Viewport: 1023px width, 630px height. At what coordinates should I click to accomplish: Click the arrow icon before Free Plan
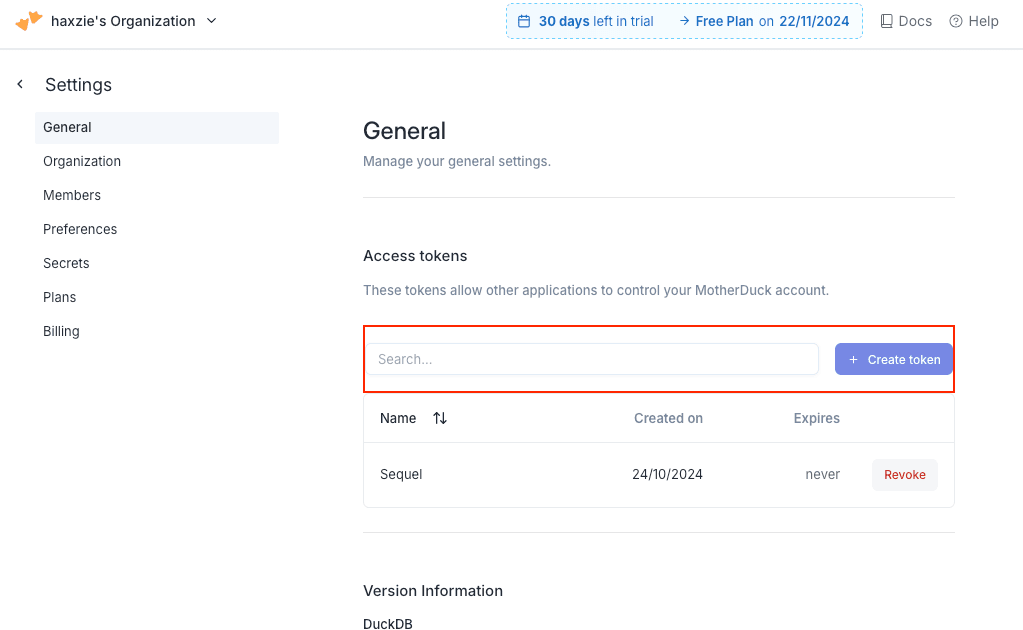click(684, 22)
